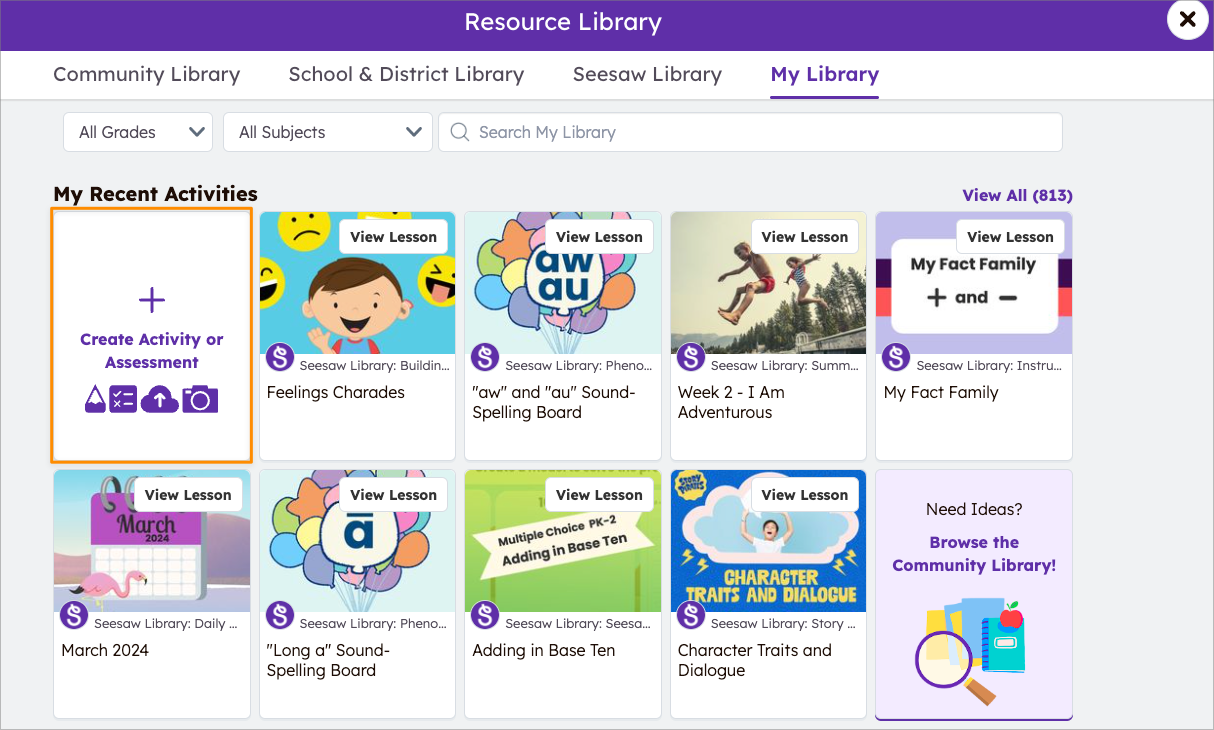Click View Lesson on Feelings Charades
The width and height of the screenshot is (1214, 730).
coord(393,236)
